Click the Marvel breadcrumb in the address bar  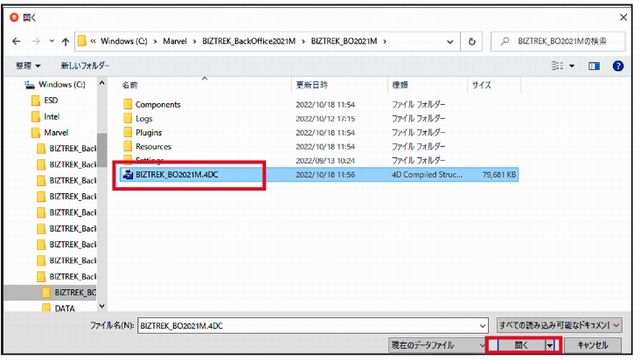[175, 41]
